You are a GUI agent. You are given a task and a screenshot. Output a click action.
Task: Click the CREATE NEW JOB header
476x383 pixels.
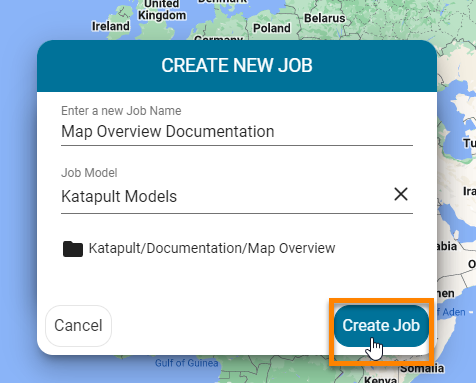[x=237, y=65]
